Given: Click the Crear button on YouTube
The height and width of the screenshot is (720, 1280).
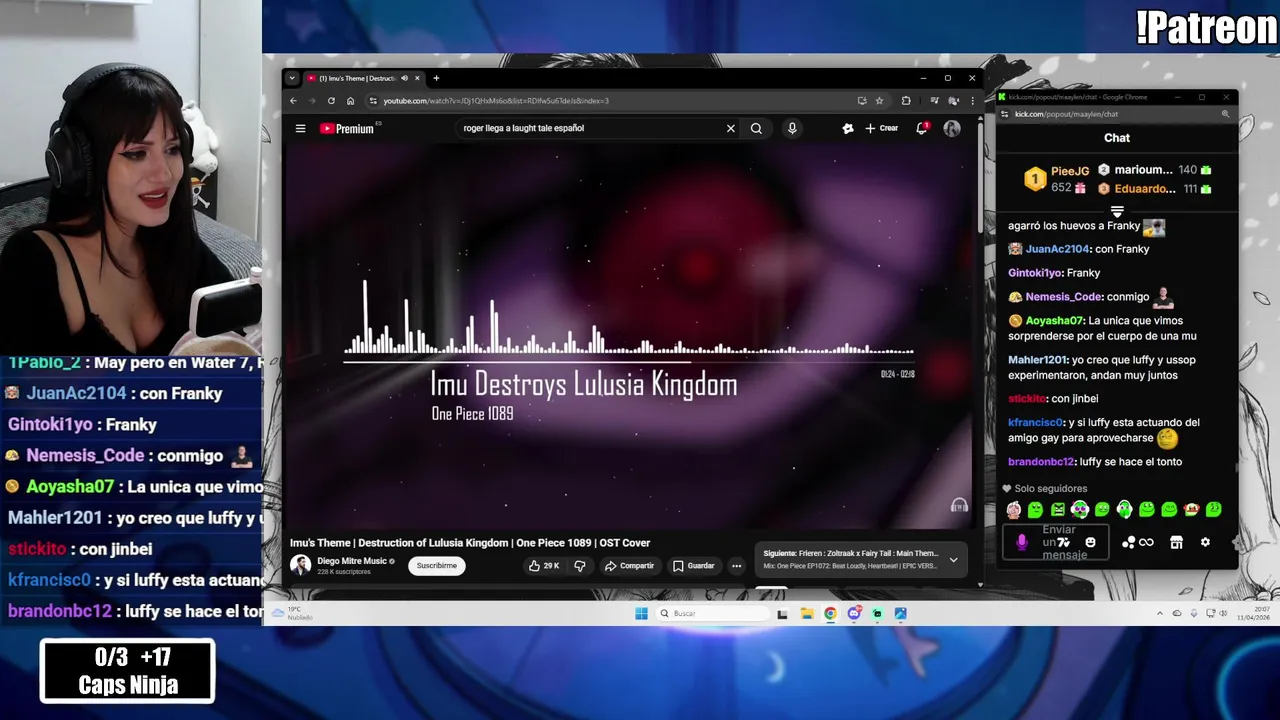Looking at the screenshot, I should click(x=882, y=128).
